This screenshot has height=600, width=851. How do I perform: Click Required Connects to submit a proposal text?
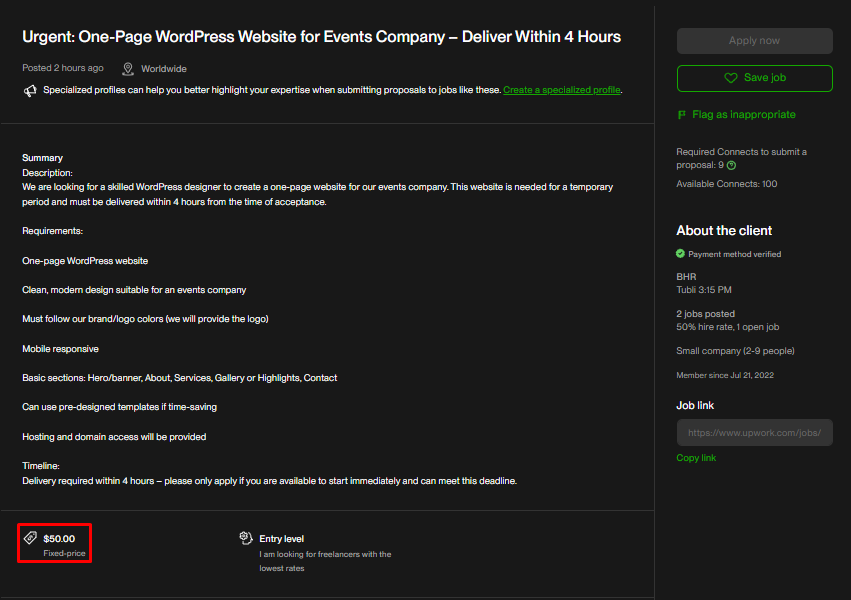(741, 158)
